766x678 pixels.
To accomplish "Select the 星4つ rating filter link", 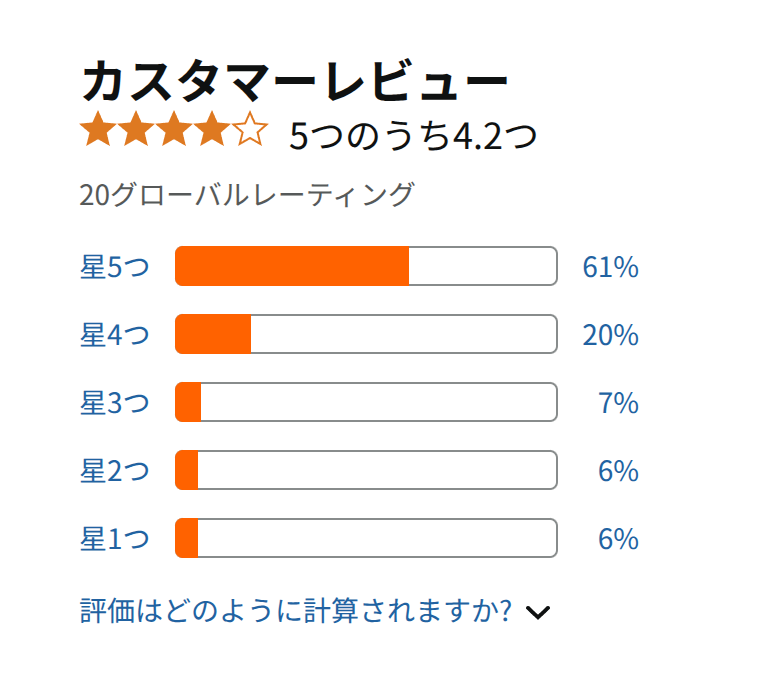I will point(115,335).
